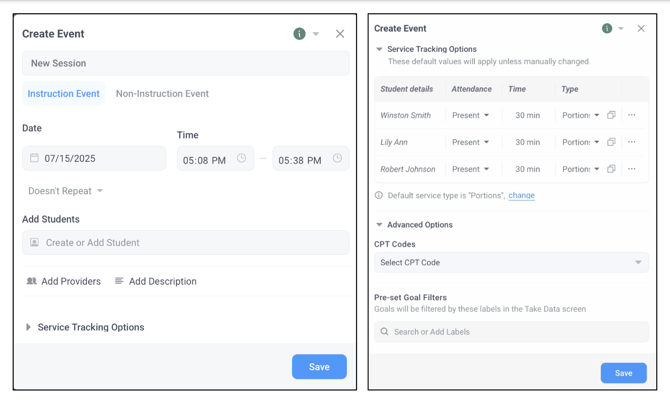Click the Add Description lines icon
Viewport: 670px width, 404px height.
[x=119, y=281]
